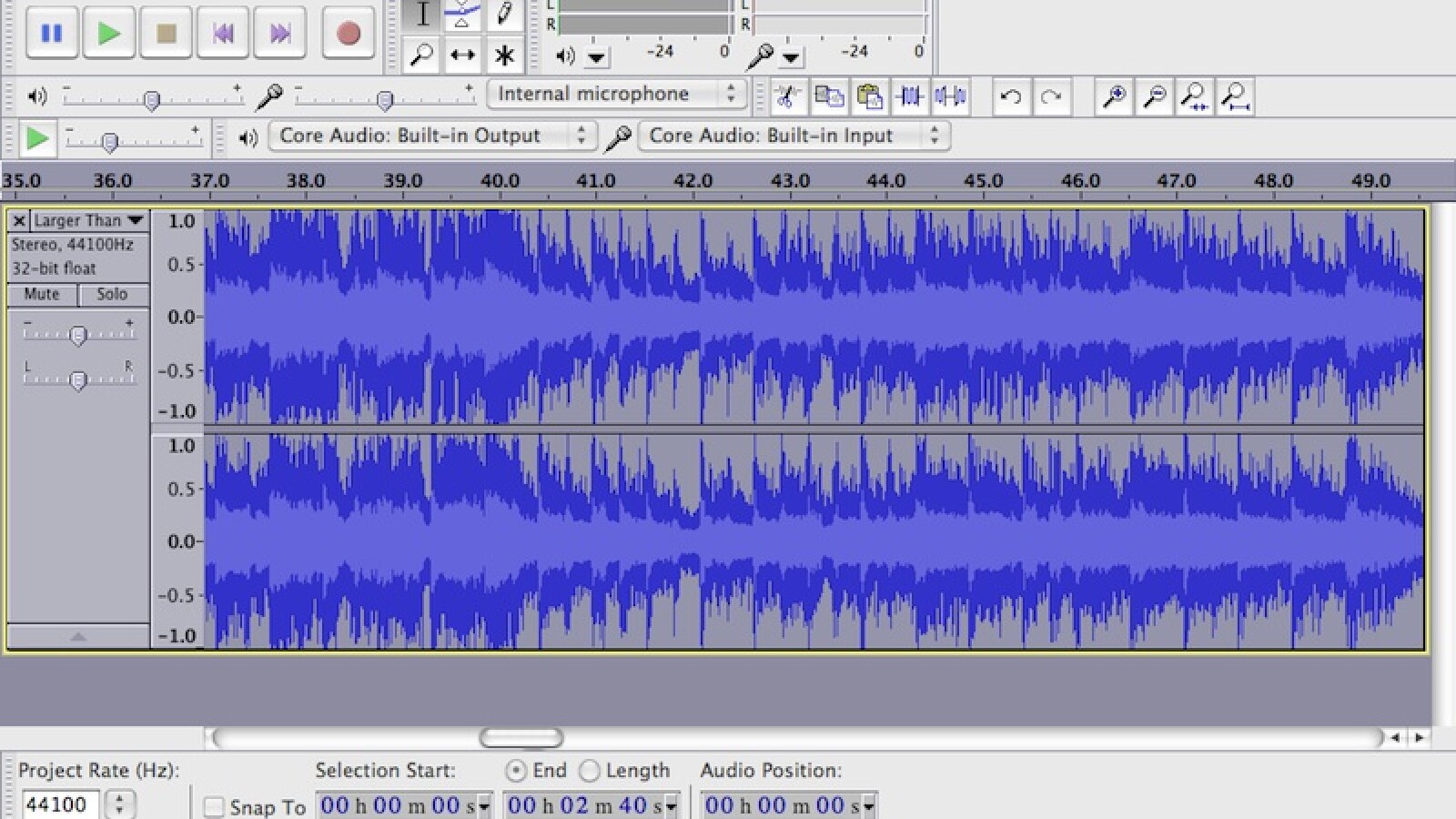Solo the Larger Than track
1456x819 pixels.
coord(112,294)
